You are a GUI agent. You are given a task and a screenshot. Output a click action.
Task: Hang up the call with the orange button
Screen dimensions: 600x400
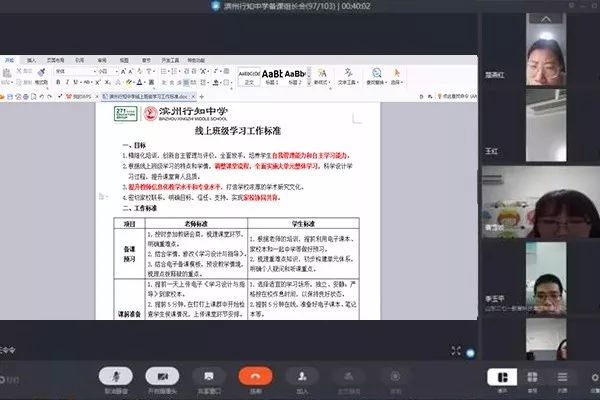[255, 376]
